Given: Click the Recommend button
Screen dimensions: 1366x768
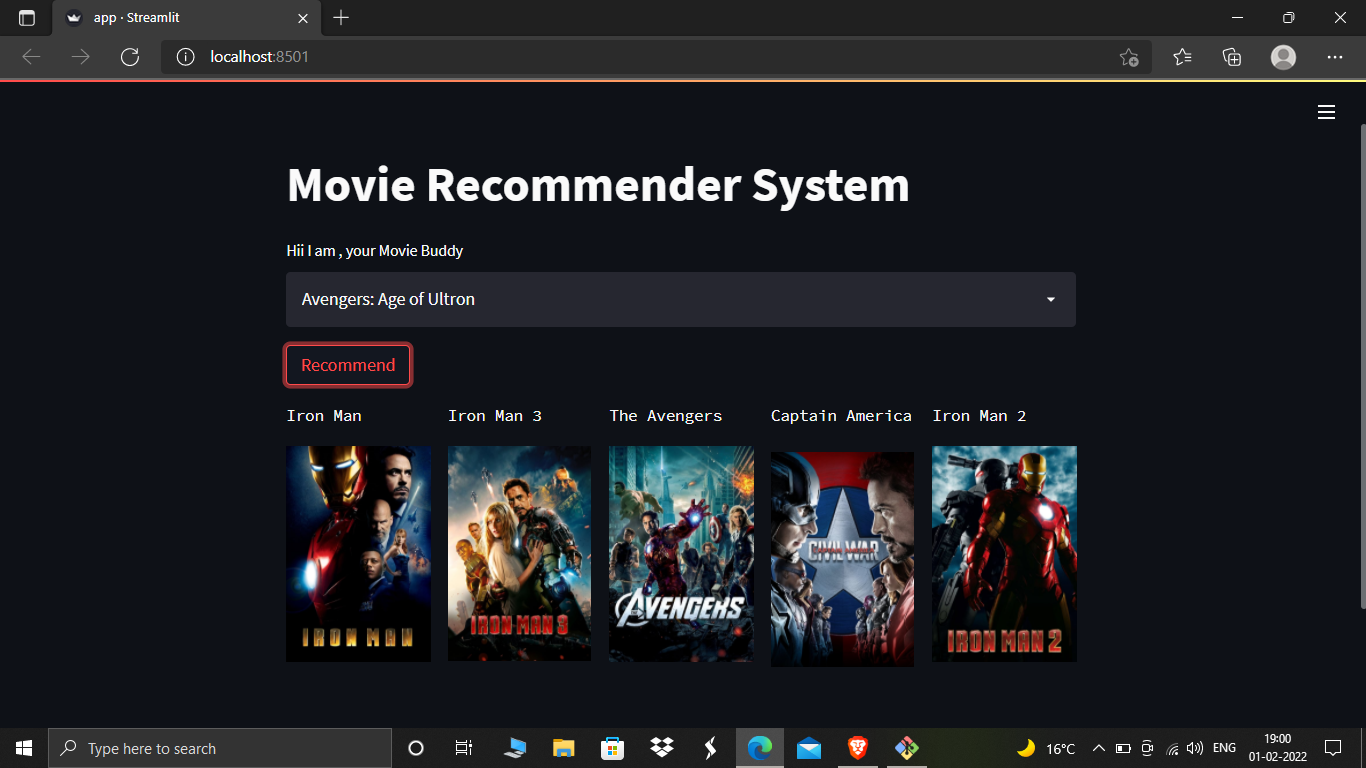Looking at the screenshot, I should coord(347,364).
